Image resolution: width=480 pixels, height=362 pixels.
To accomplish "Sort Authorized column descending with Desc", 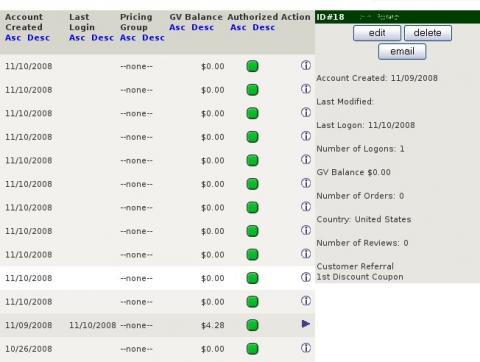I will pyautogui.click(x=264, y=27).
